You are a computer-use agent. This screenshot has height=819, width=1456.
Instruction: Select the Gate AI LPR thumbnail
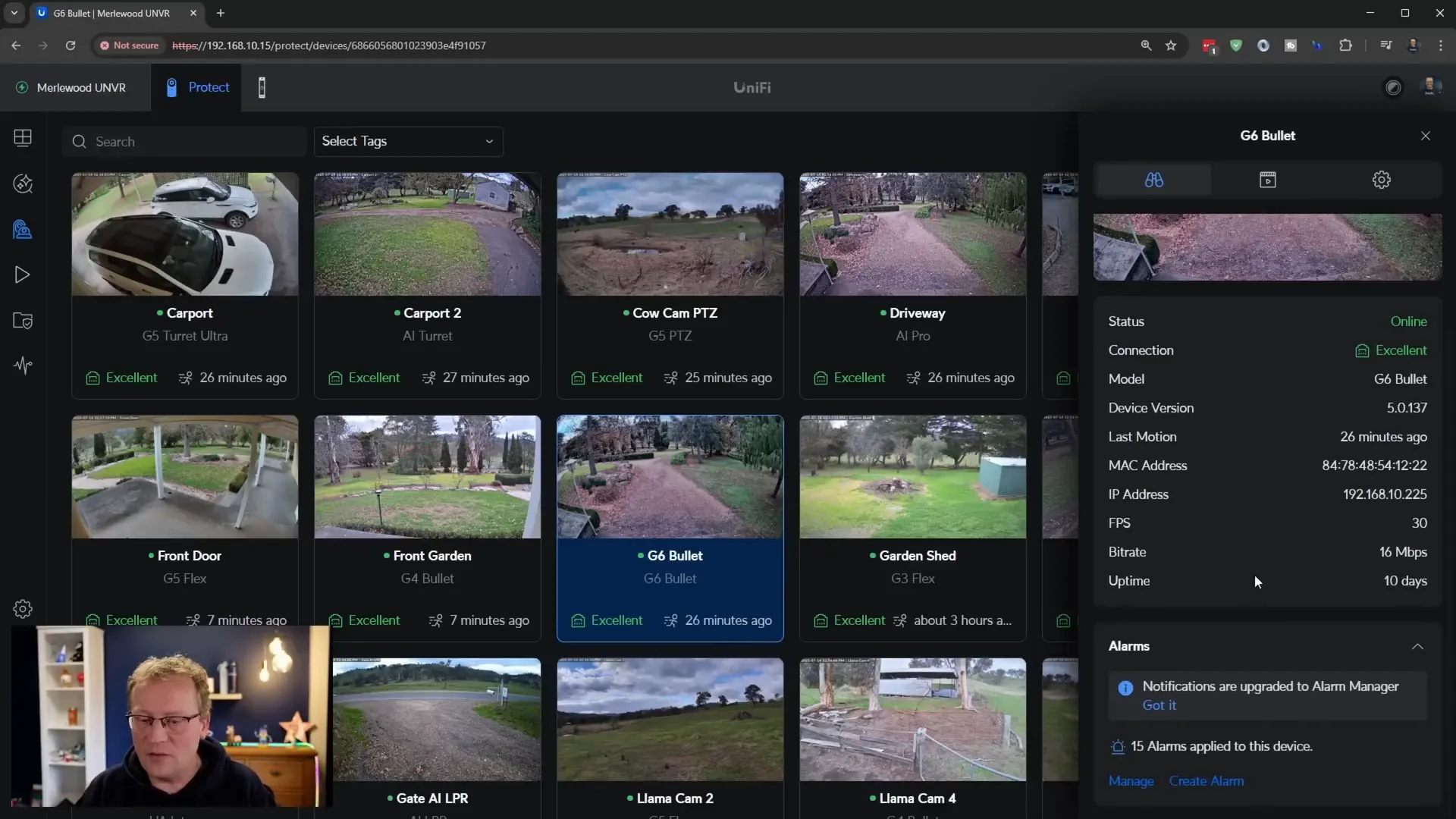tap(437, 720)
